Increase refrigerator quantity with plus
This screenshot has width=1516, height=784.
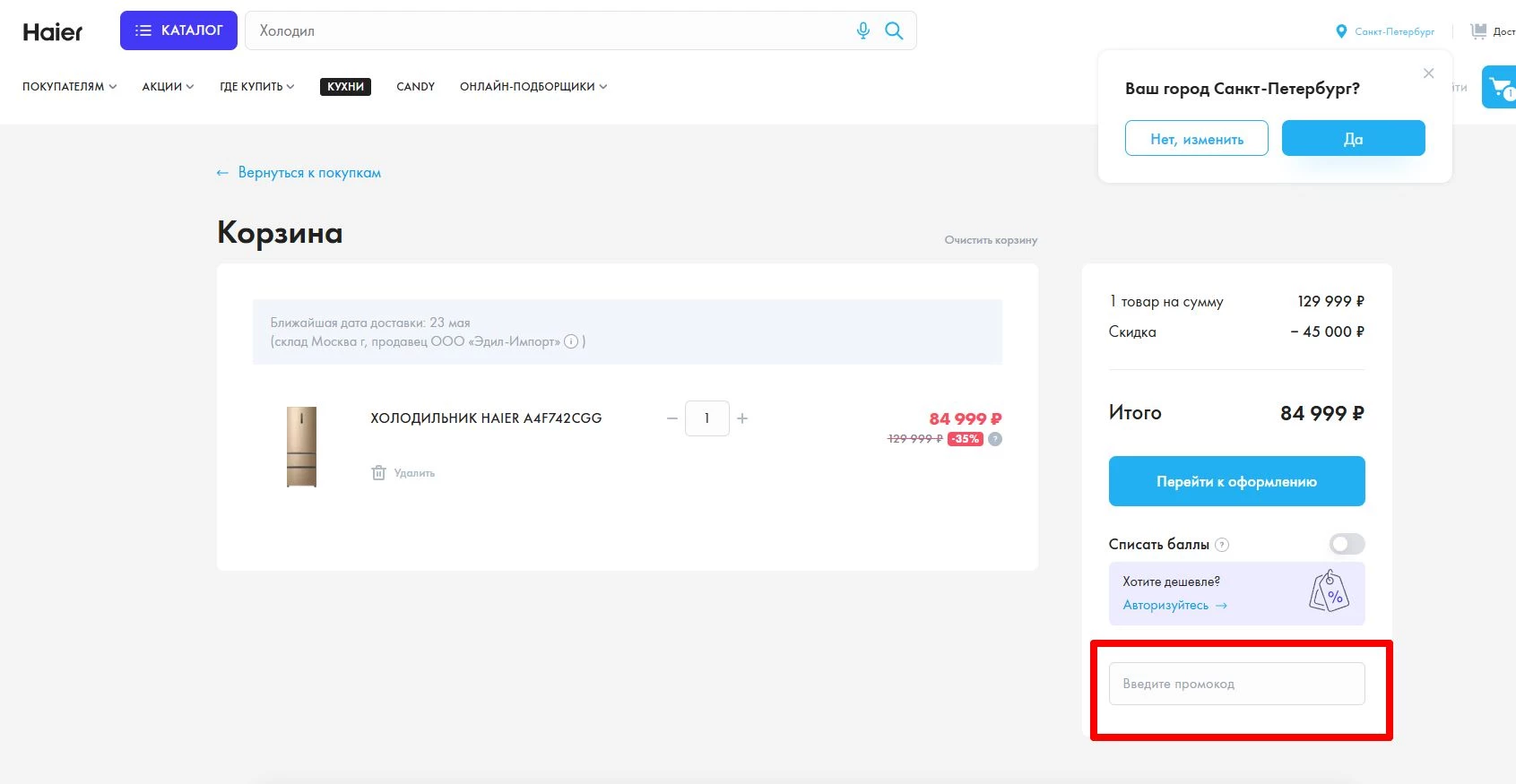tap(742, 418)
